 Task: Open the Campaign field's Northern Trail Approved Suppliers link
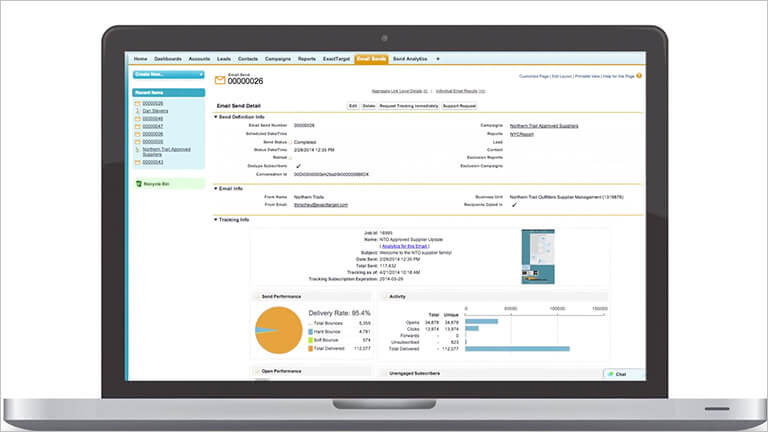[x=544, y=126]
